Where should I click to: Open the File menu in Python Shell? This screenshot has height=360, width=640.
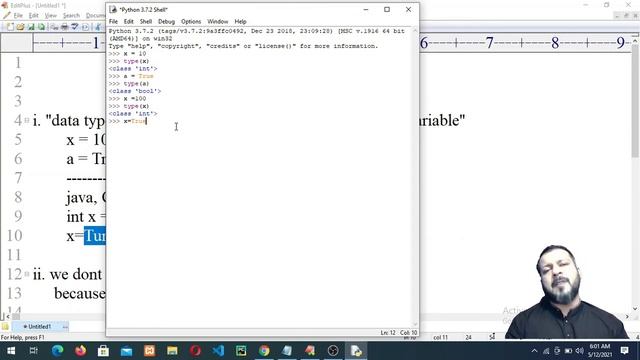coord(113,21)
